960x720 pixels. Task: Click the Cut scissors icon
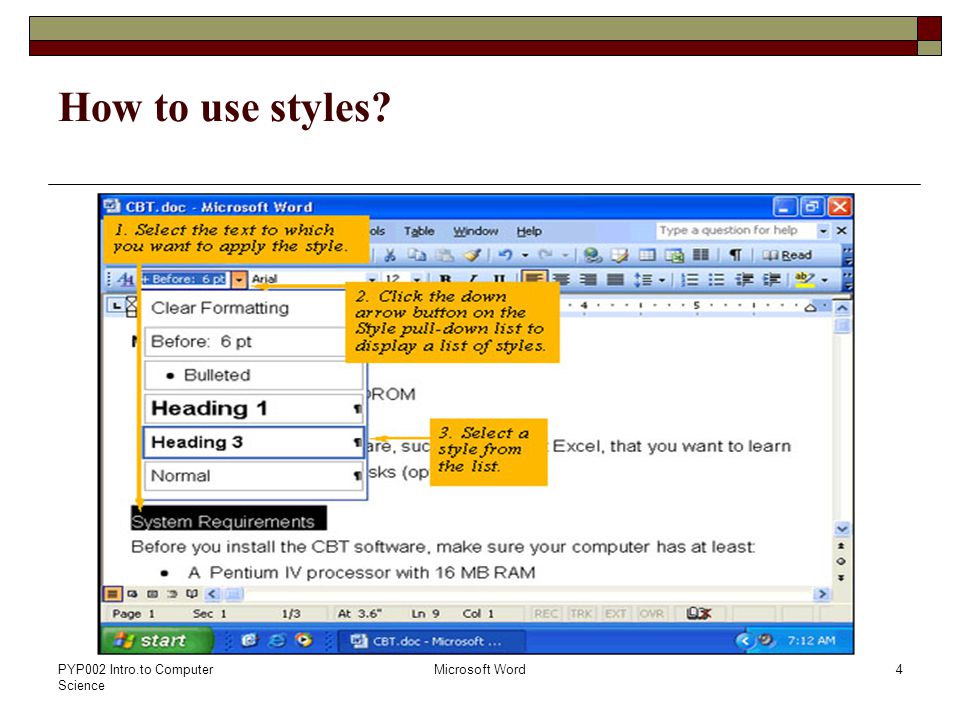click(x=389, y=255)
